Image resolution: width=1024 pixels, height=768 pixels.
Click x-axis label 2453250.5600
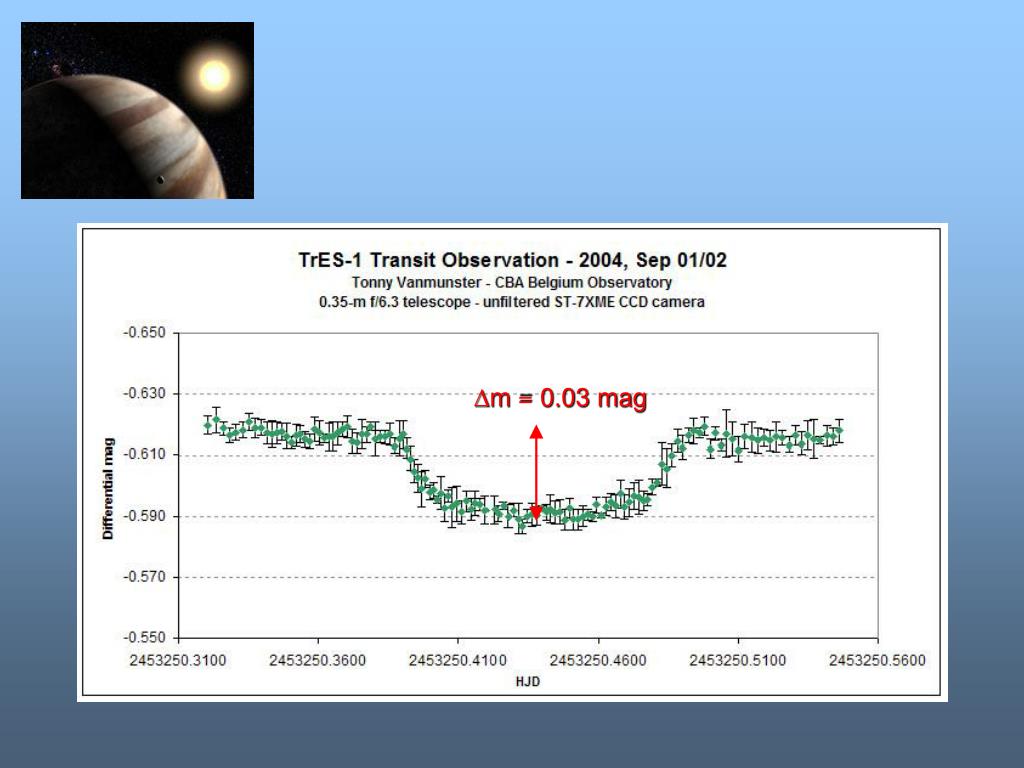(x=877, y=660)
